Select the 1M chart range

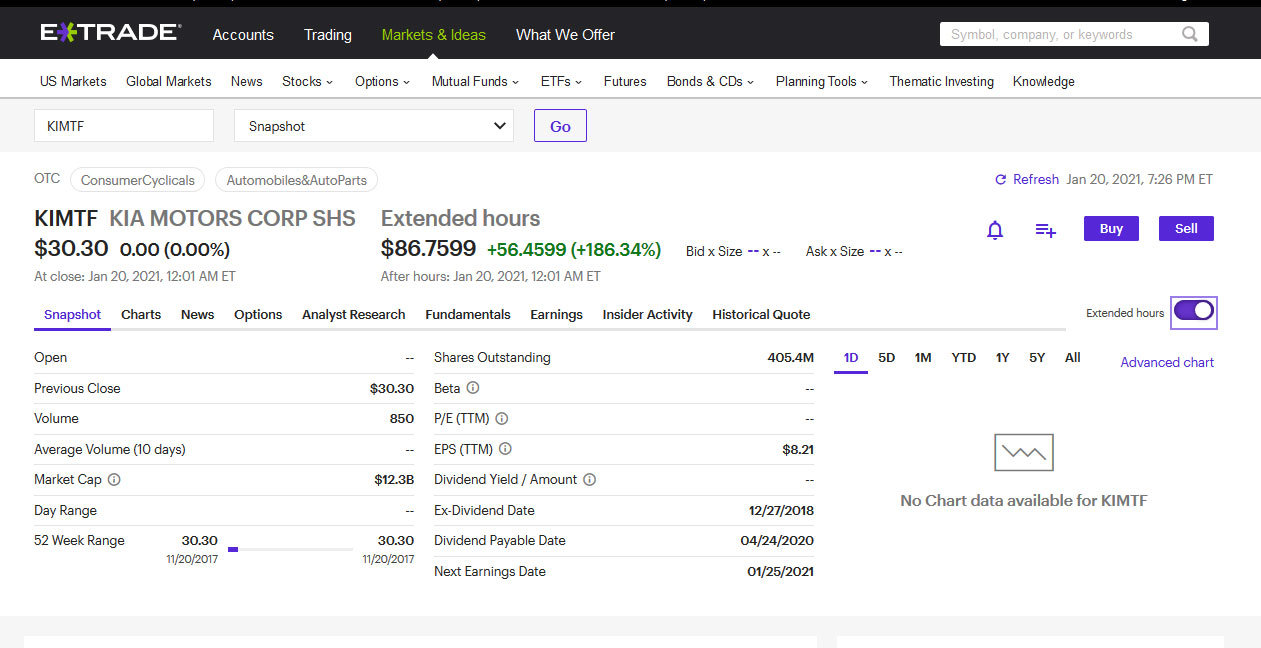click(923, 358)
